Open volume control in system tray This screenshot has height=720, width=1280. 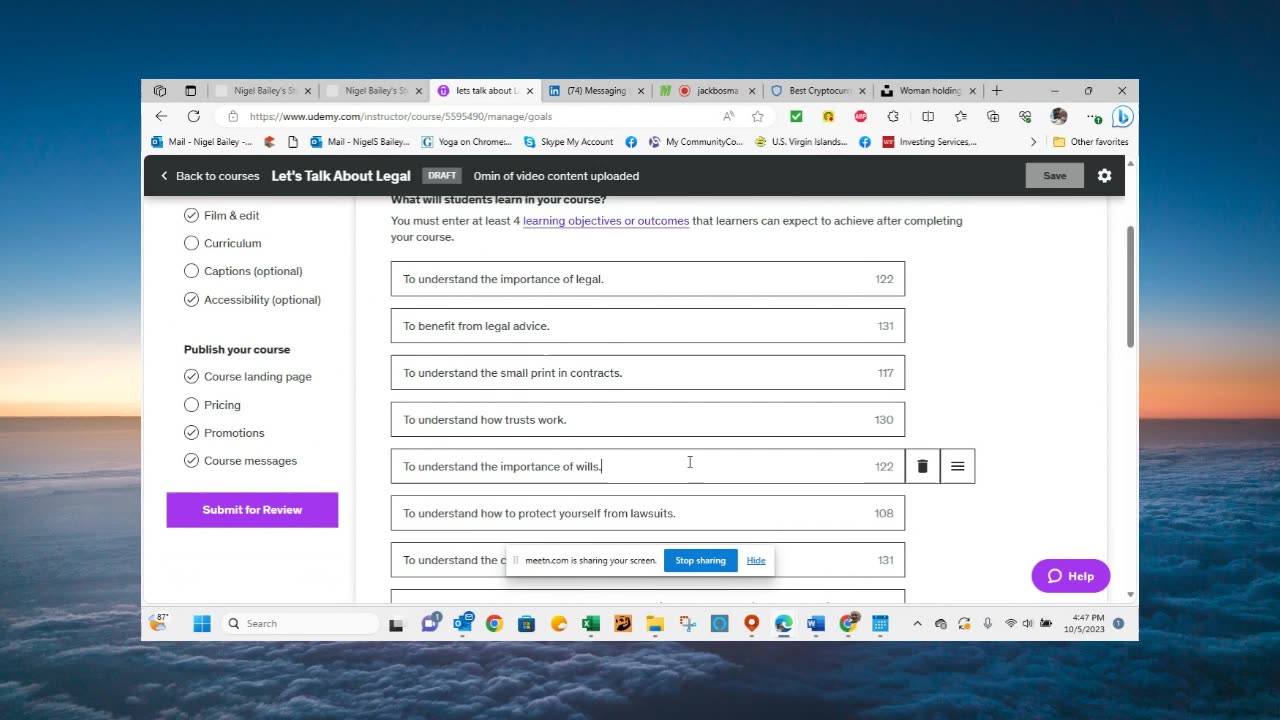(1027, 623)
